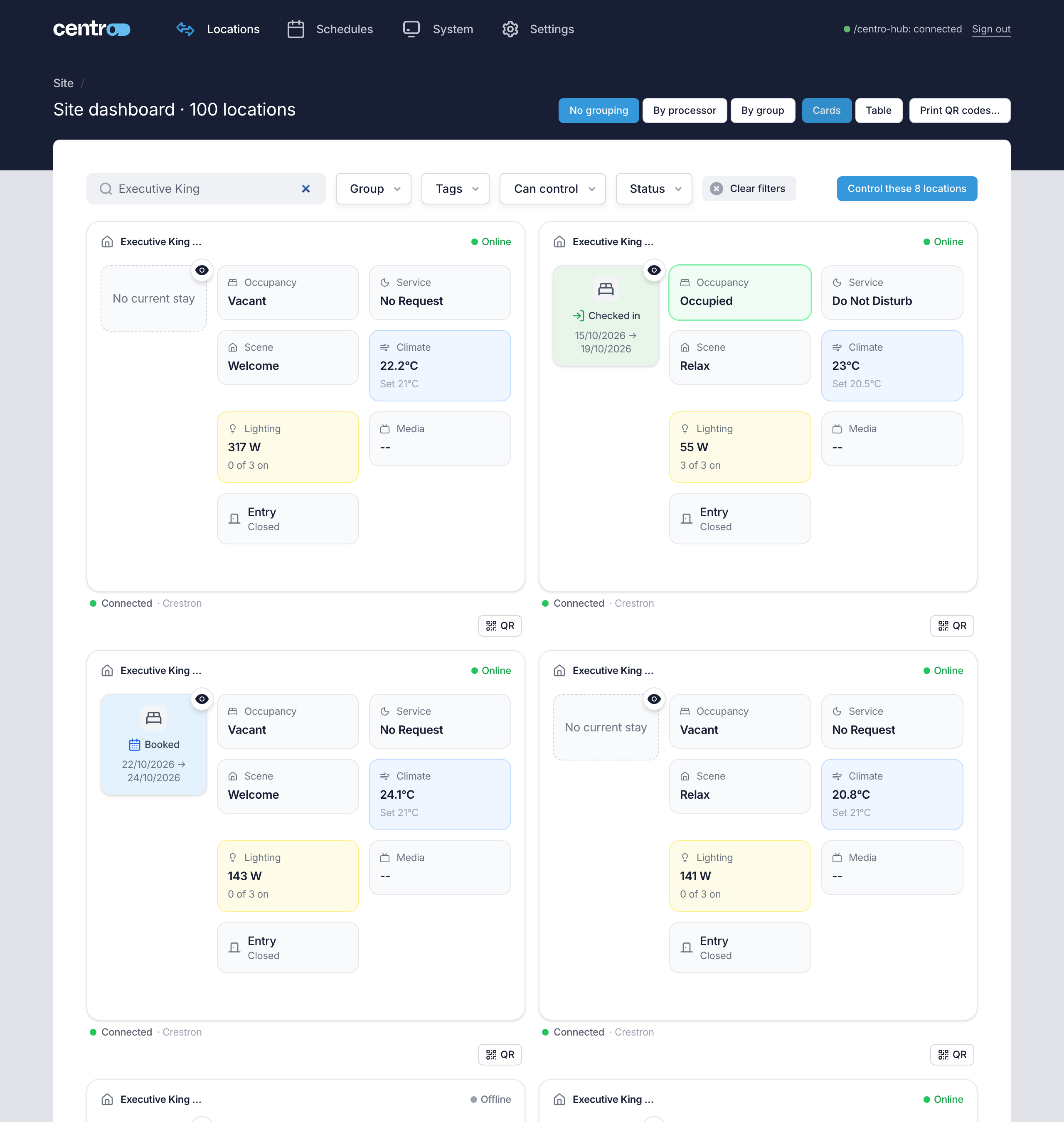Click QR button under Booked card

click(x=500, y=1055)
